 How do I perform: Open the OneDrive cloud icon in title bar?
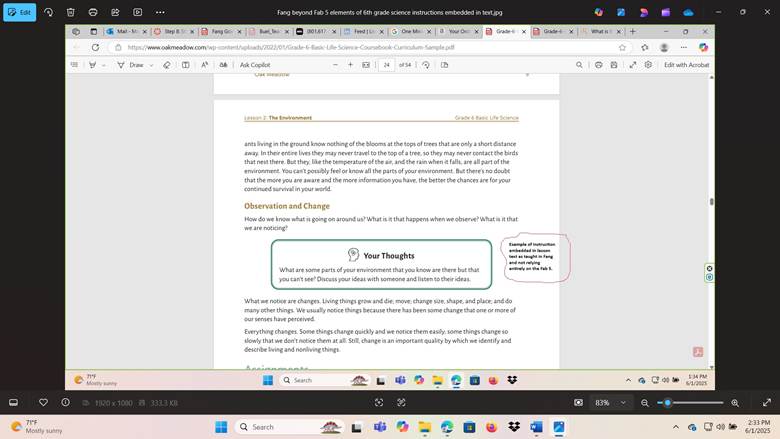coord(687,12)
